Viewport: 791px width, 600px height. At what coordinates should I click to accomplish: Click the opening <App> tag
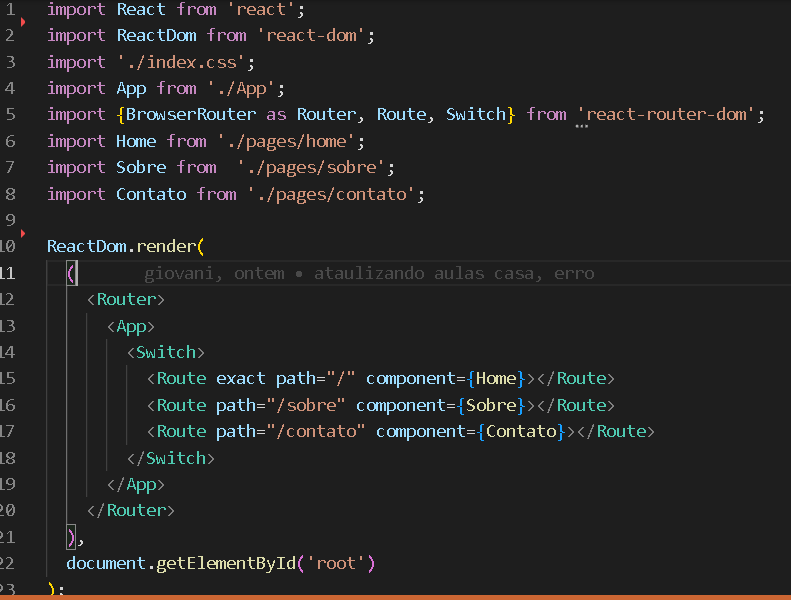point(131,326)
